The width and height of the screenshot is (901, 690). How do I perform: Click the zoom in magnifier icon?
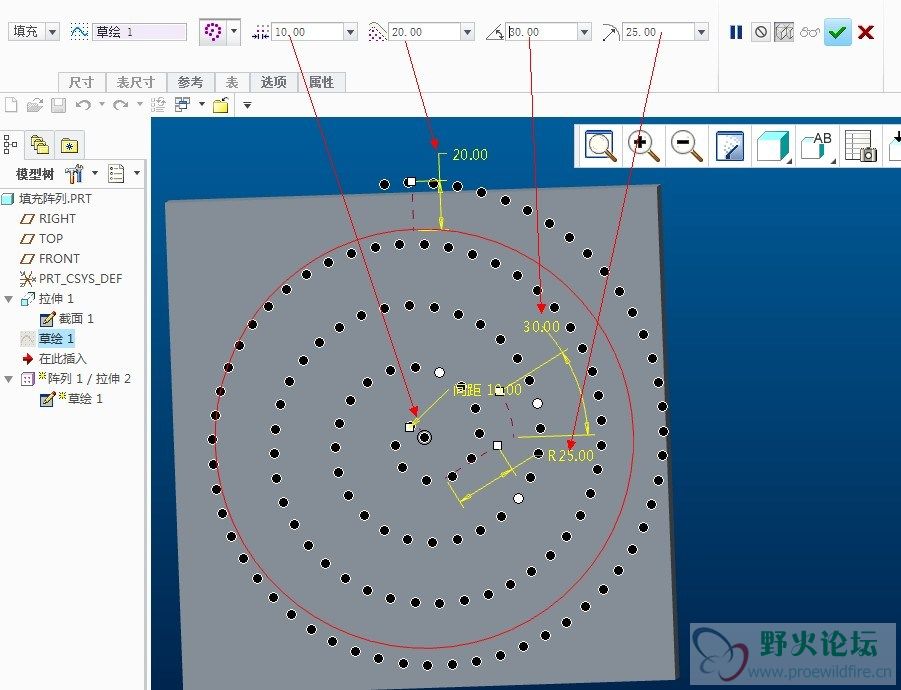click(x=643, y=146)
